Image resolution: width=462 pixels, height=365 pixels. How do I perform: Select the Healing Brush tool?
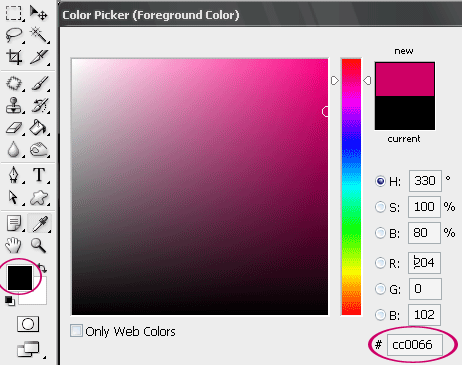14,83
